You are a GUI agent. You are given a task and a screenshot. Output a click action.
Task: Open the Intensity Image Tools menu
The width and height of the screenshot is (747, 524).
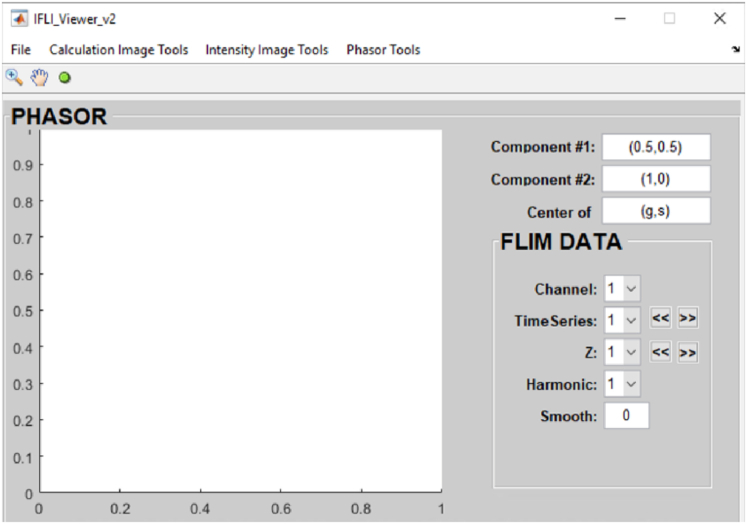click(x=266, y=49)
